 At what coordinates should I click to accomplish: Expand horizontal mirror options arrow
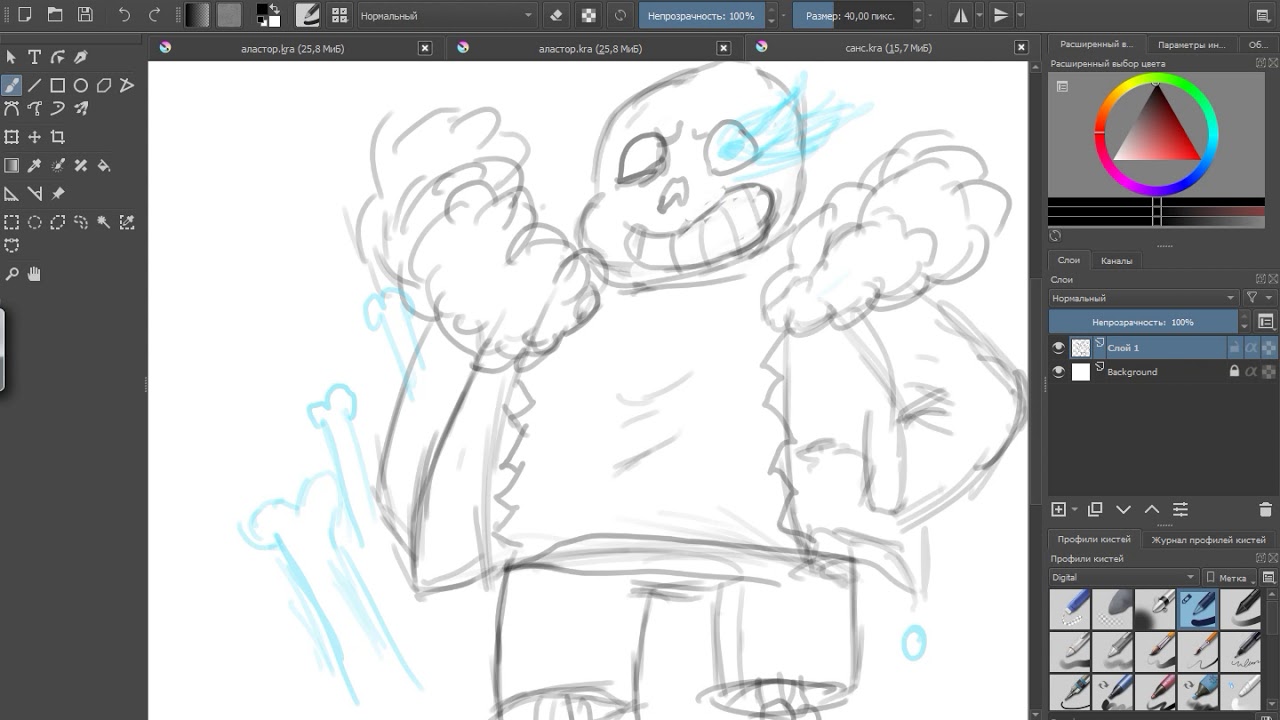[x=979, y=15]
